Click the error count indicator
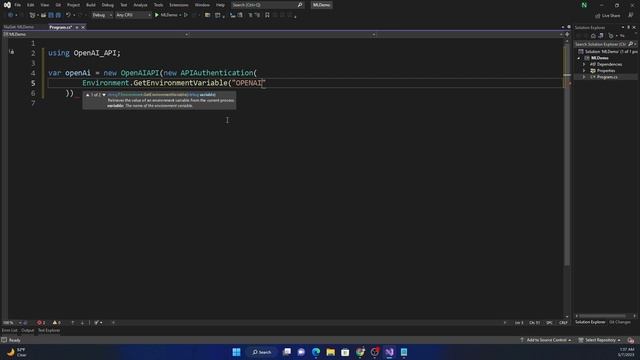 click(41, 322)
